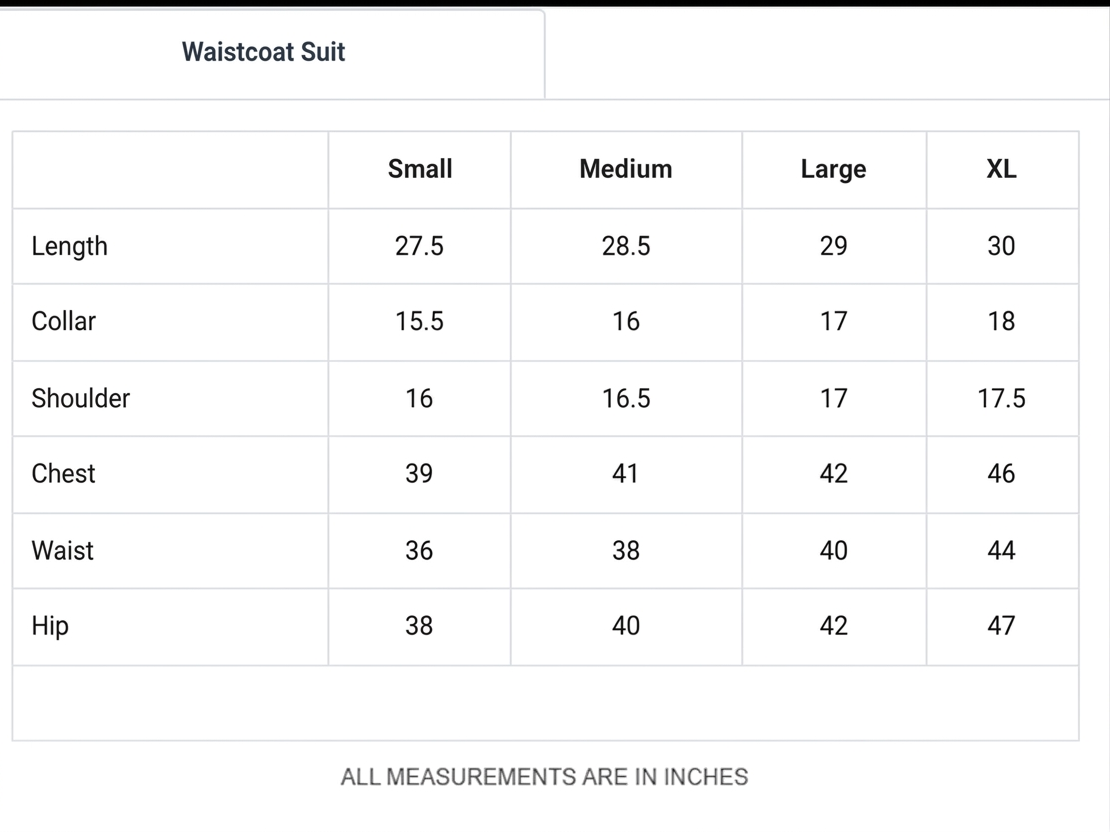
Task: Click the Medium length value 28.5
Action: point(626,246)
